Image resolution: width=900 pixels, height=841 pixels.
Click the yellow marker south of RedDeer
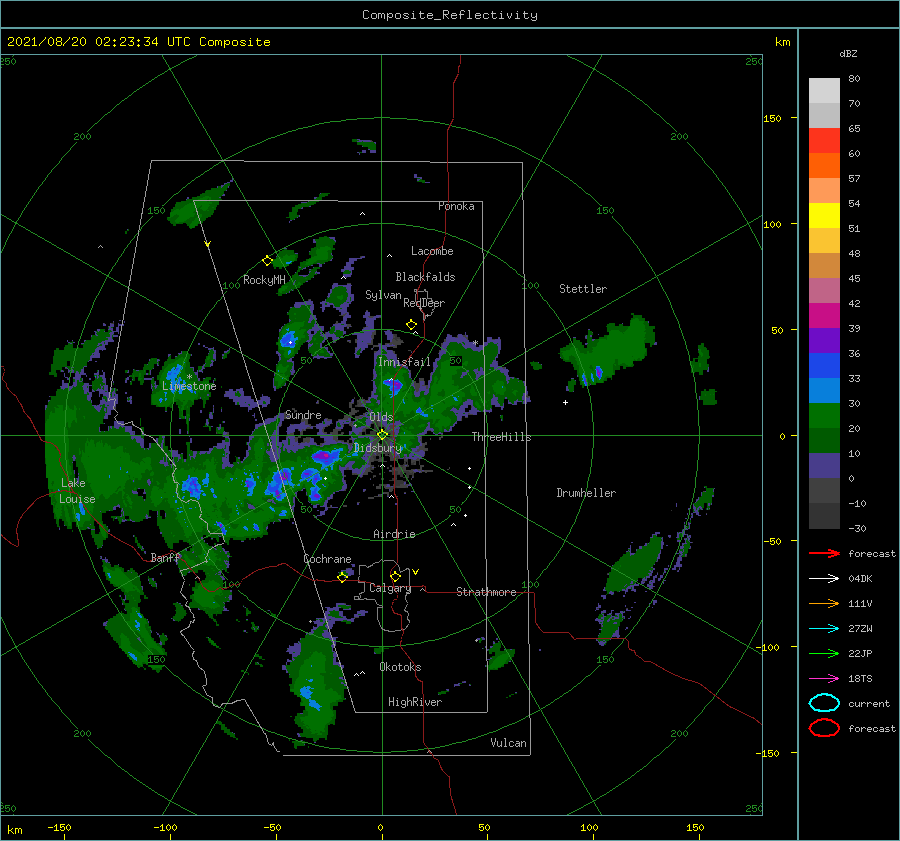click(411, 325)
